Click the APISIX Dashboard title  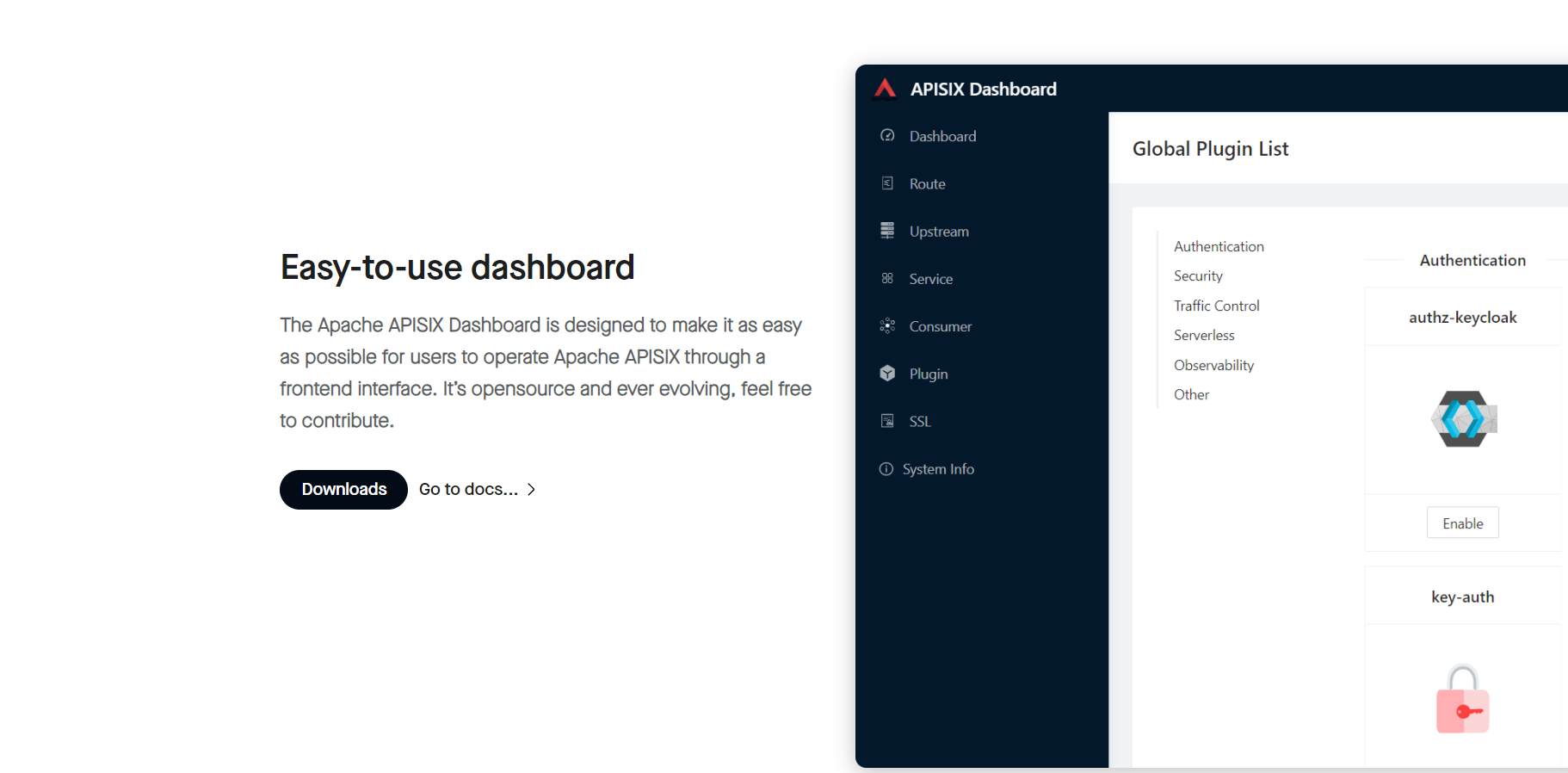click(984, 89)
